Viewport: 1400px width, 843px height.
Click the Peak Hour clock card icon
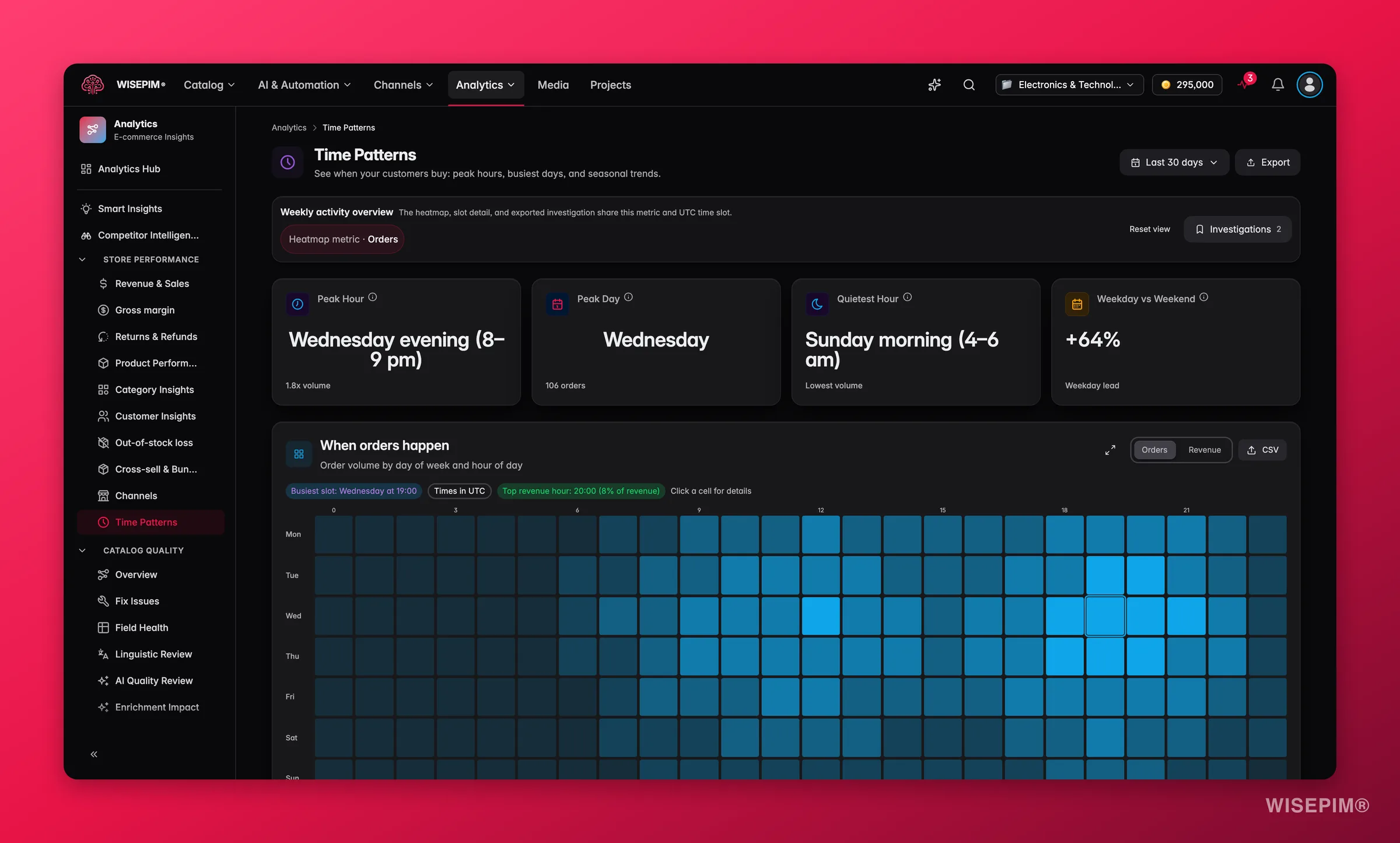click(297, 304)
